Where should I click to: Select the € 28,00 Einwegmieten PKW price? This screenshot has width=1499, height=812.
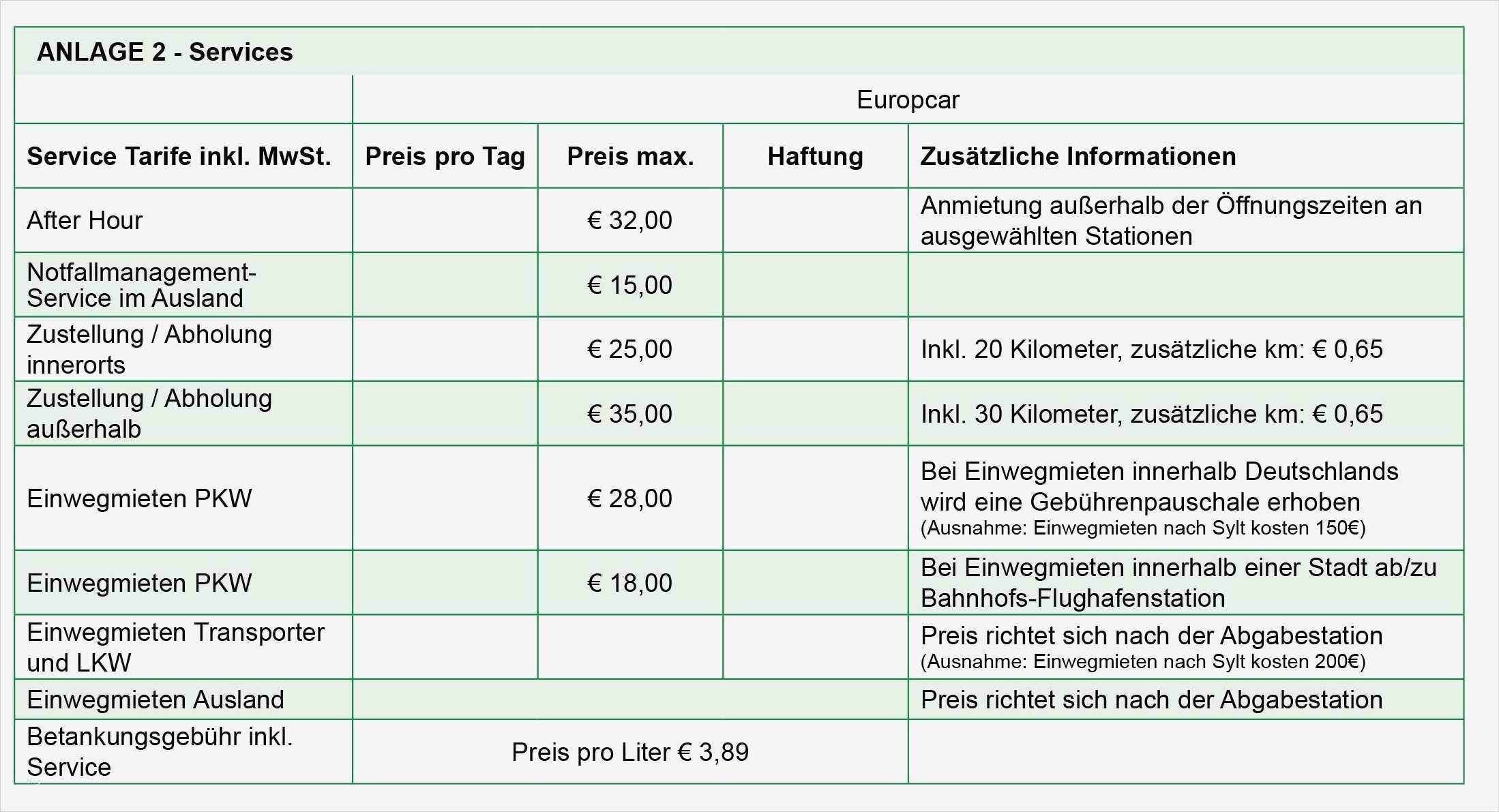point(629,498)
